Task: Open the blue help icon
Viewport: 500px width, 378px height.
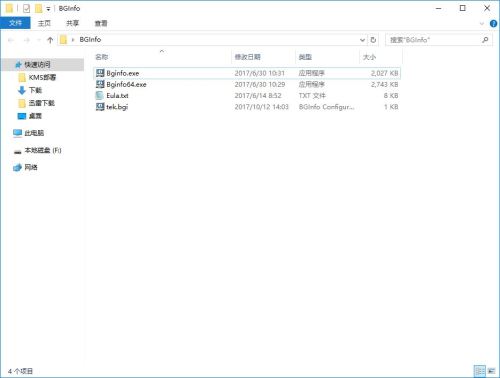Action: pyautogui.click(x=493, y=23)
